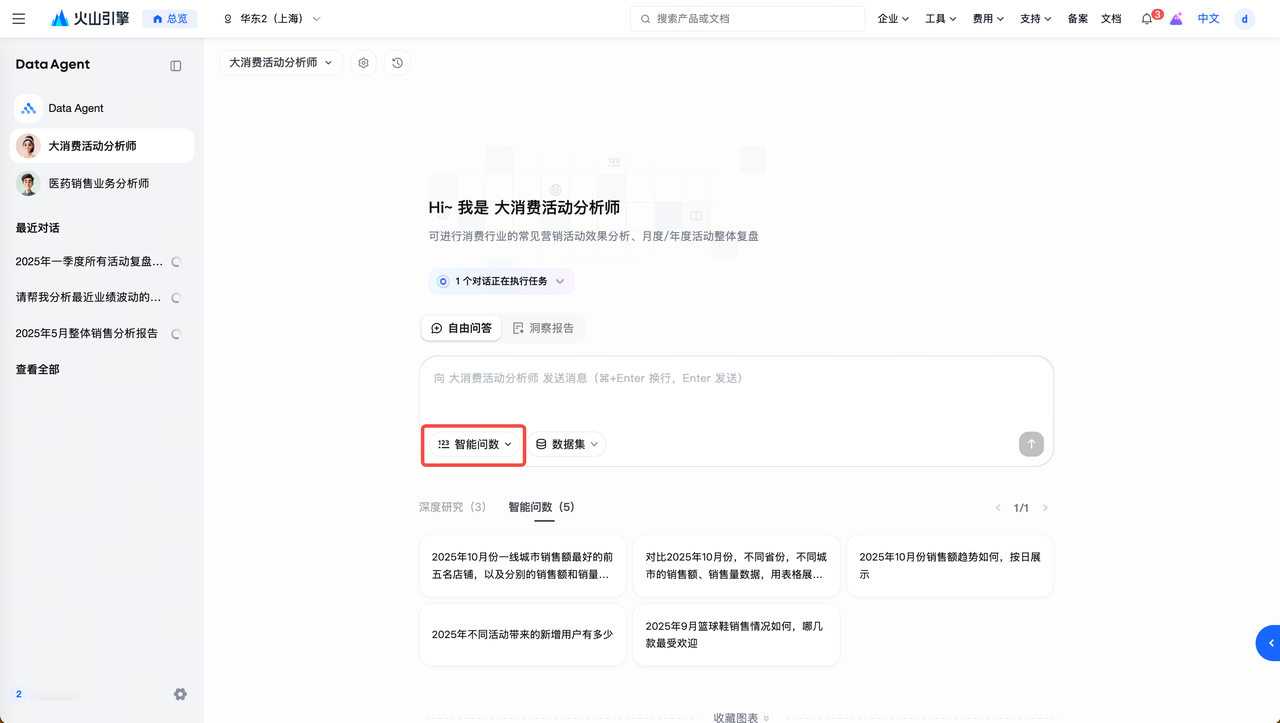Go to next page of suggestions
The width and height of the screenshot is (1280, 723).
pyautogui.click(x=1045, y=508)
